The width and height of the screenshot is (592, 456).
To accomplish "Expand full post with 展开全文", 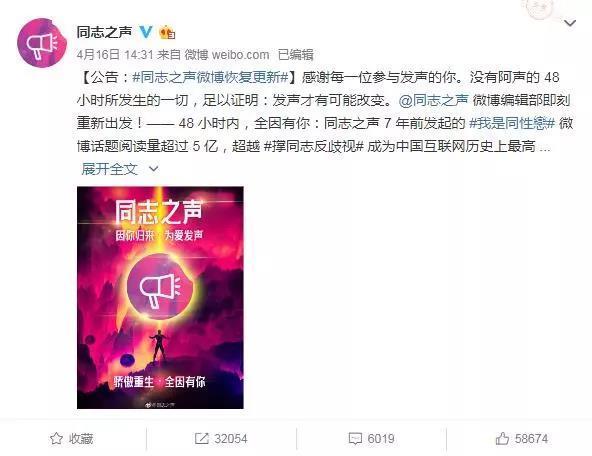I will 109,169.
